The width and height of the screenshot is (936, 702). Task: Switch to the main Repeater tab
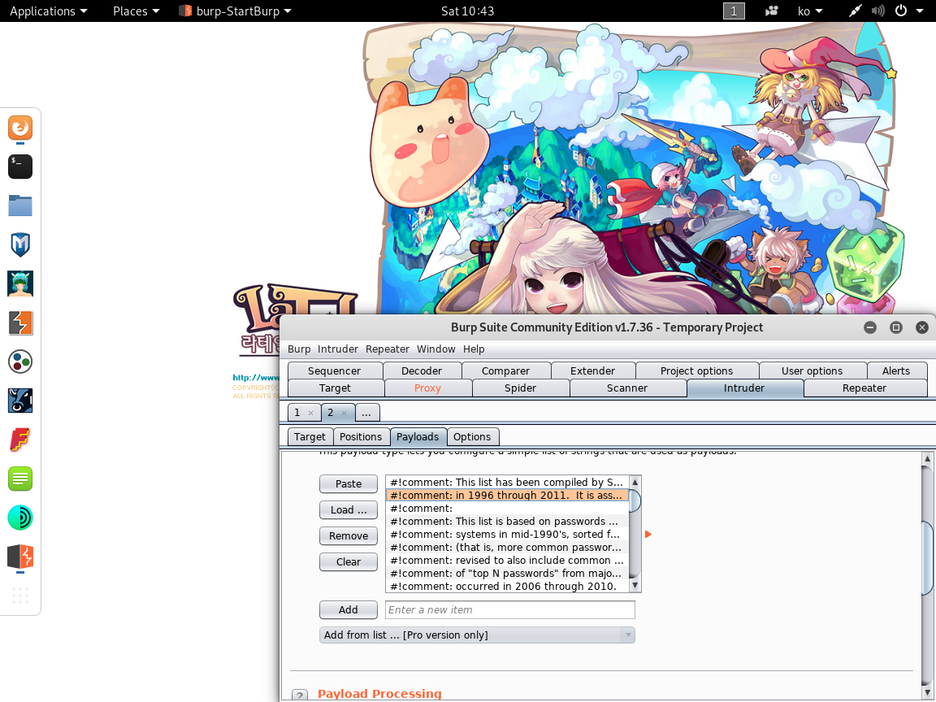pos(864,388)
